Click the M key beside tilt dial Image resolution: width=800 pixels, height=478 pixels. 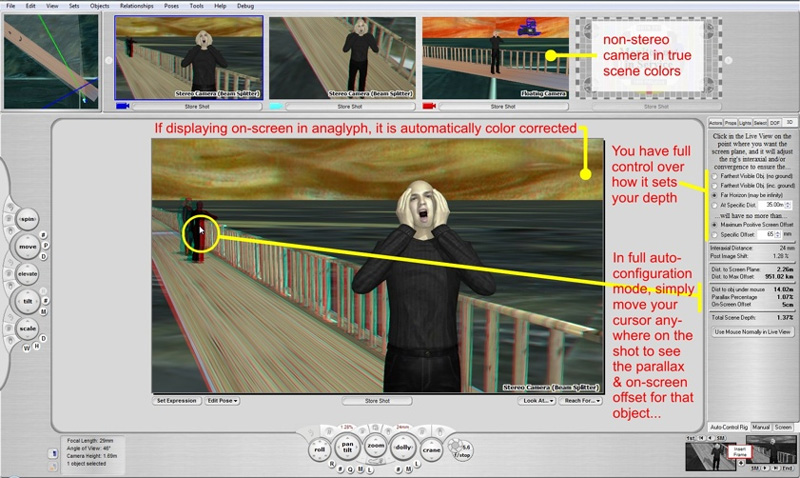click(x=43, y=312)
